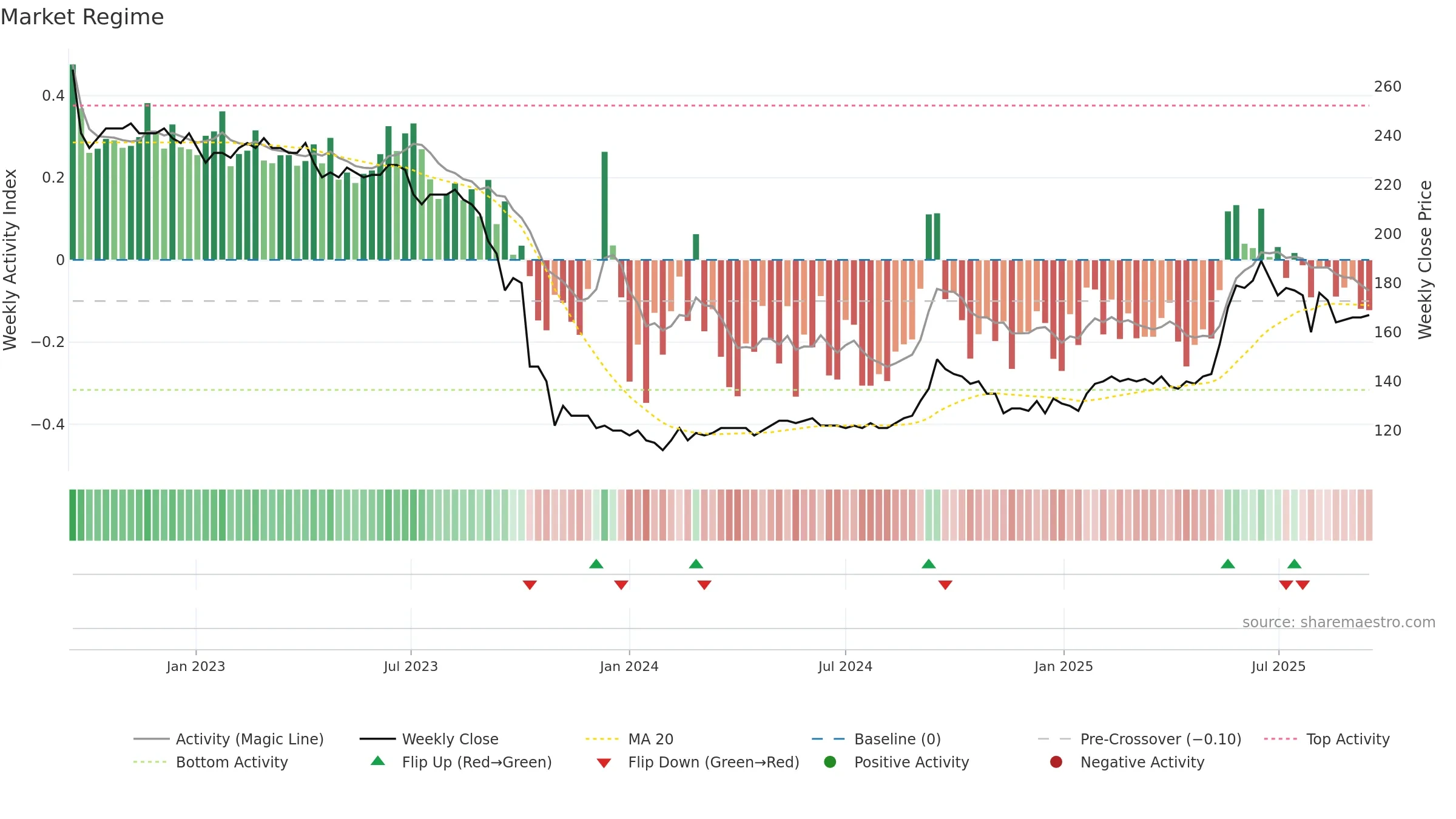
Task: Select the Flip Up marker in September 2024
Action: [929, 564]
